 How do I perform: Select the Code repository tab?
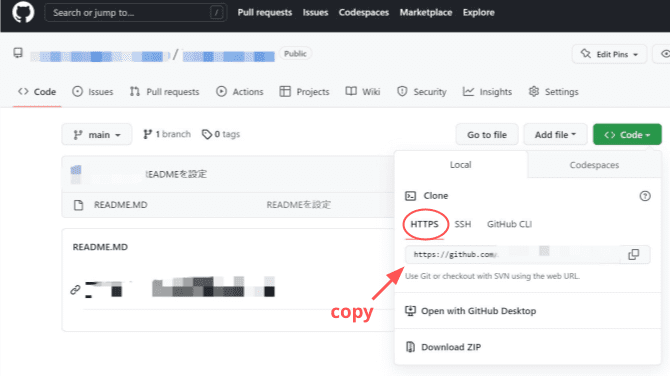(37, 92)
